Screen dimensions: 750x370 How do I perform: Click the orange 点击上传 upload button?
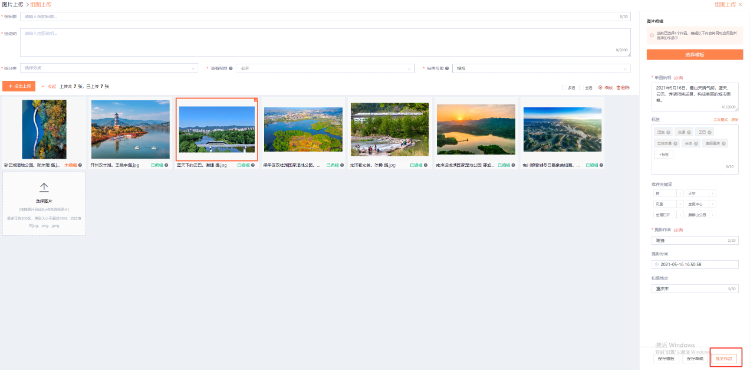[19, 86]
